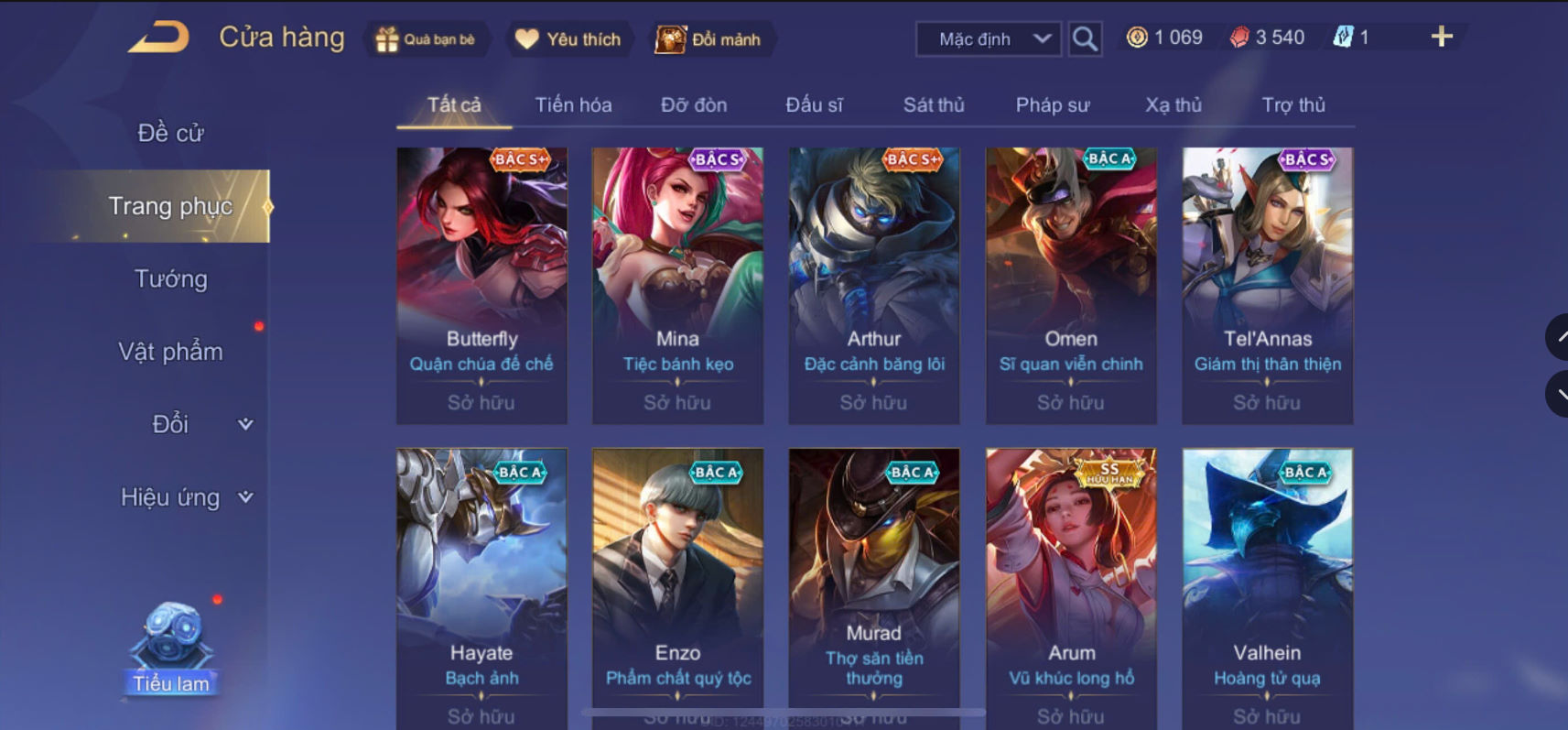
Task: Click the plus icon to add currency
Action: [1442, 37]
